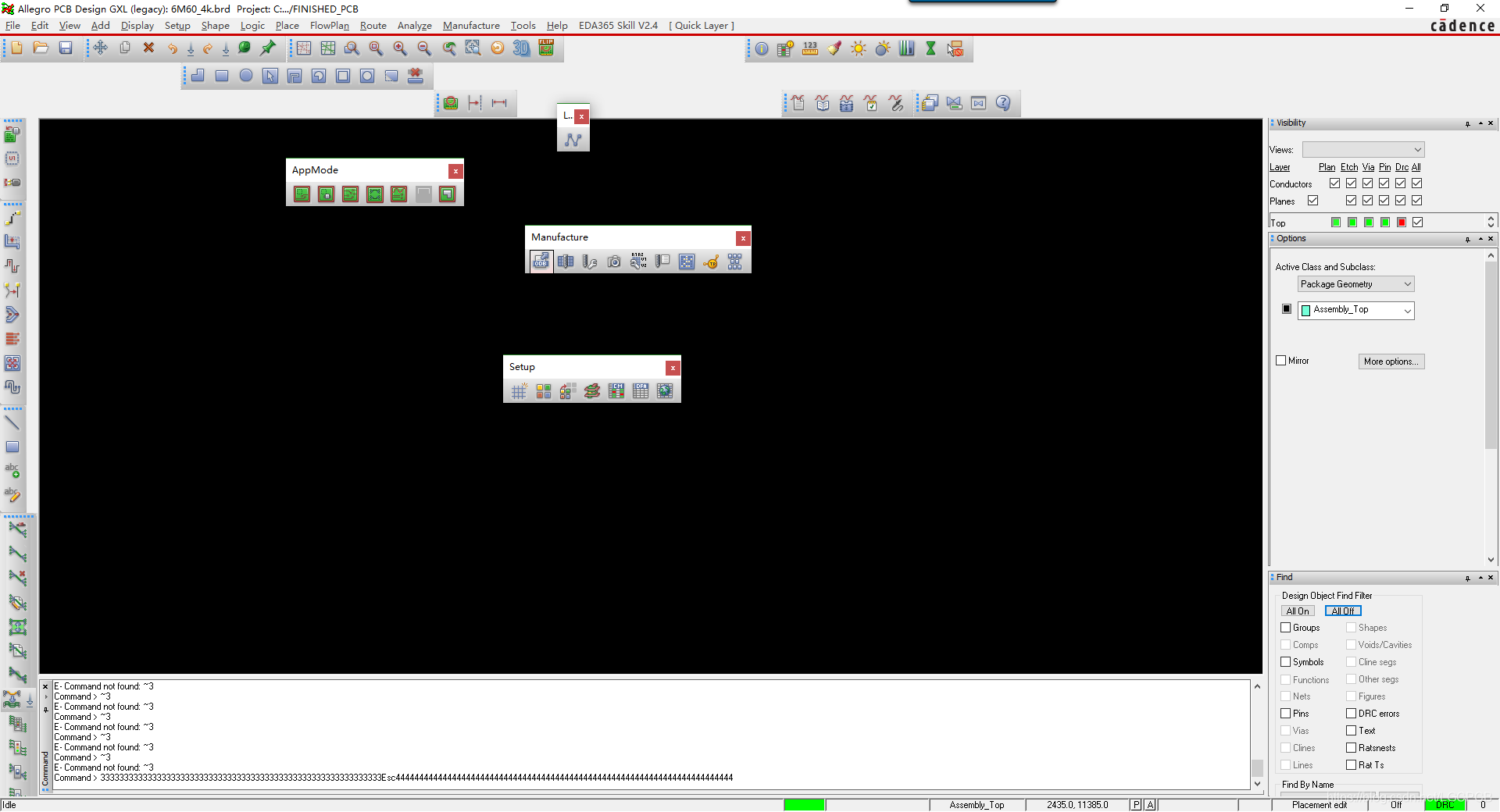Click the Copy tool icon
The image size is (1500, 812).
tap(125, 48)
